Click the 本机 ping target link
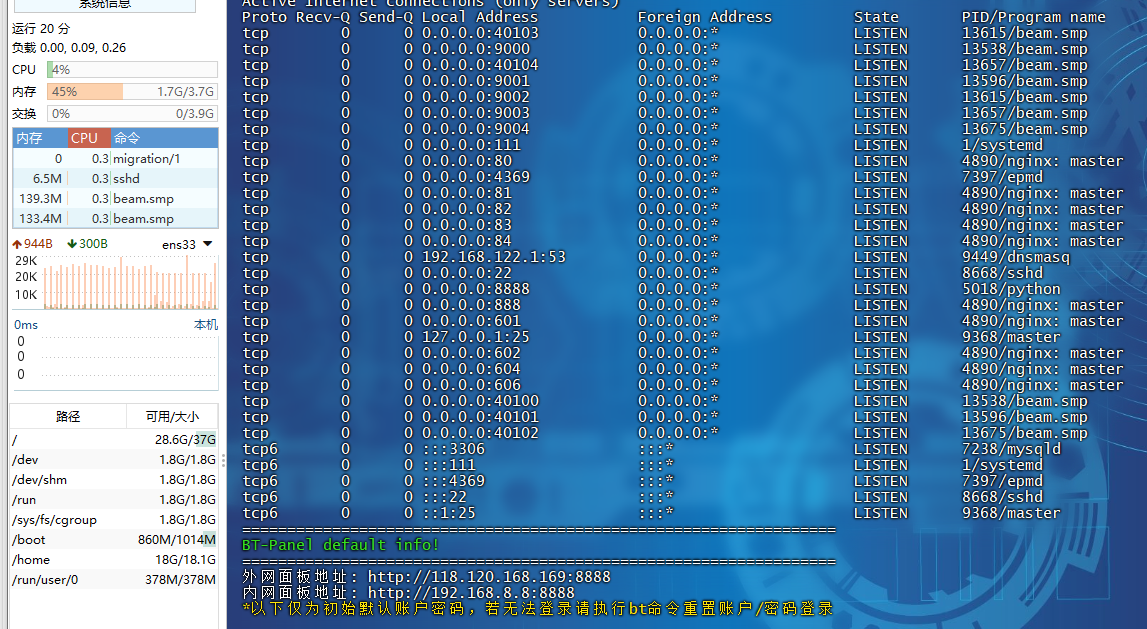1147x629 pixels. [206, 325]
